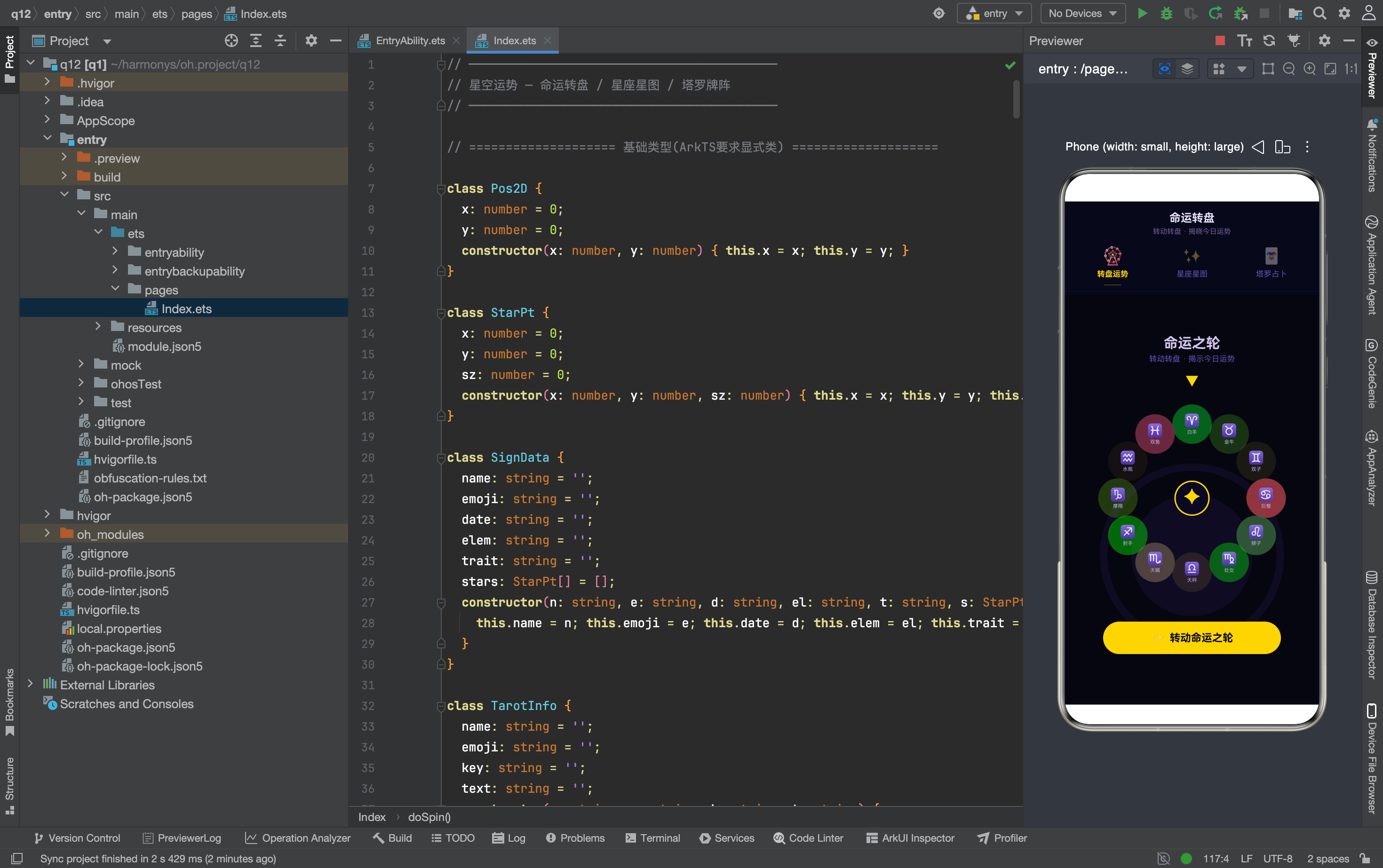The width and height of the screenshot is (1383, 868).
Task: Collapse the pages folder
Action: click(x=115, y=289)
